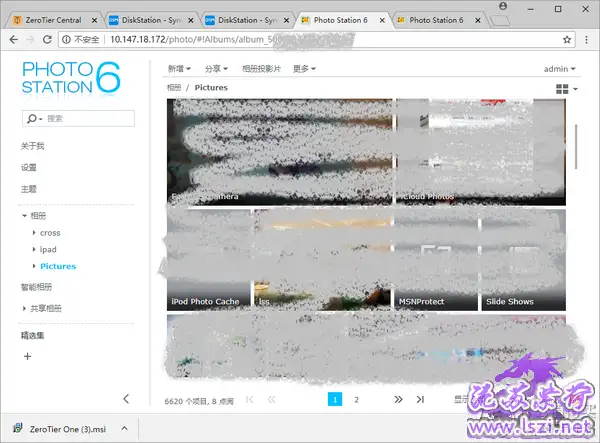Click the search magnifier icon
This screenshot has height=443, width=600.
32,119
